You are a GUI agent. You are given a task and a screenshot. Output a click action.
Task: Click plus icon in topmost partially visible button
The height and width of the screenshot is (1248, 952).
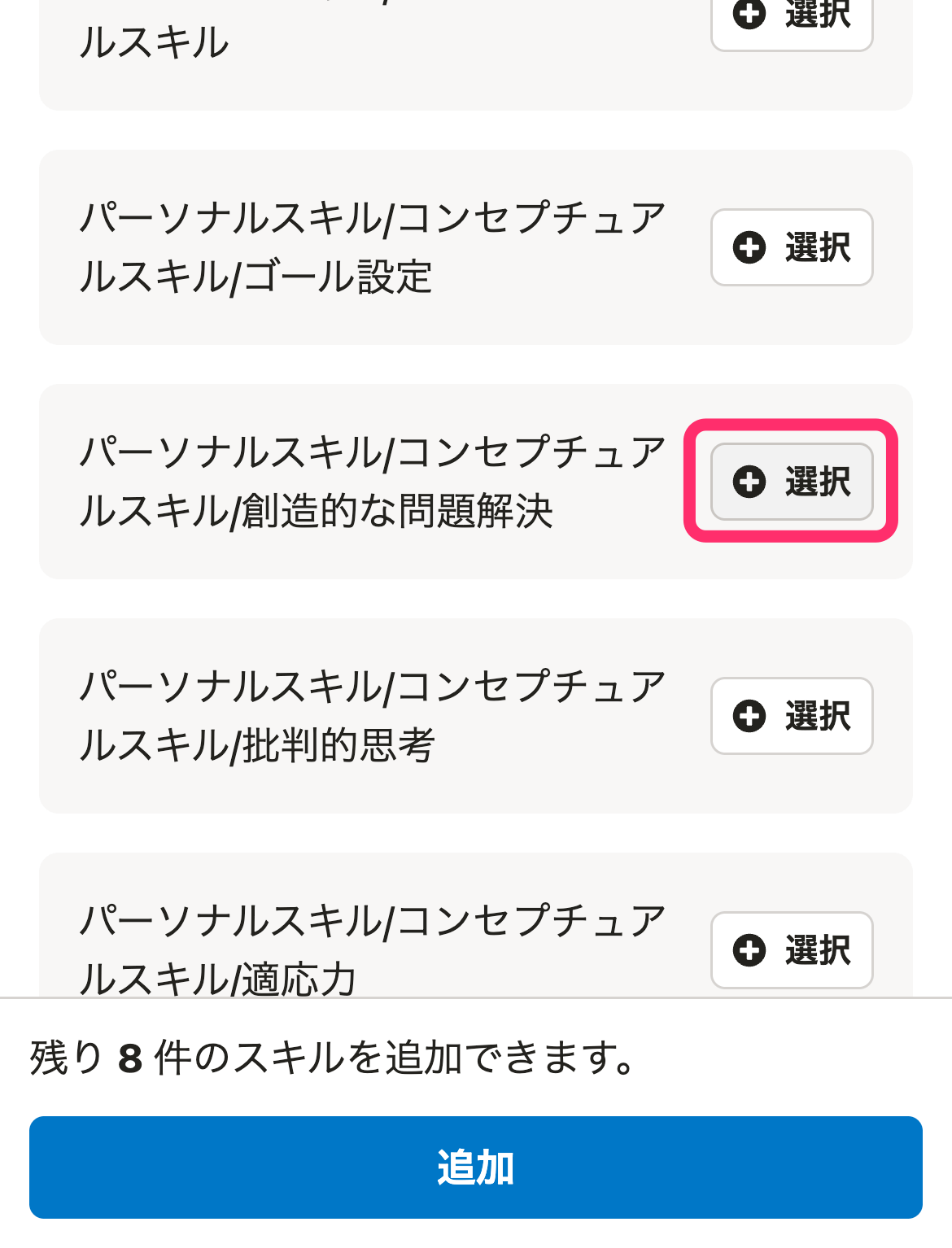coord(749,13)
